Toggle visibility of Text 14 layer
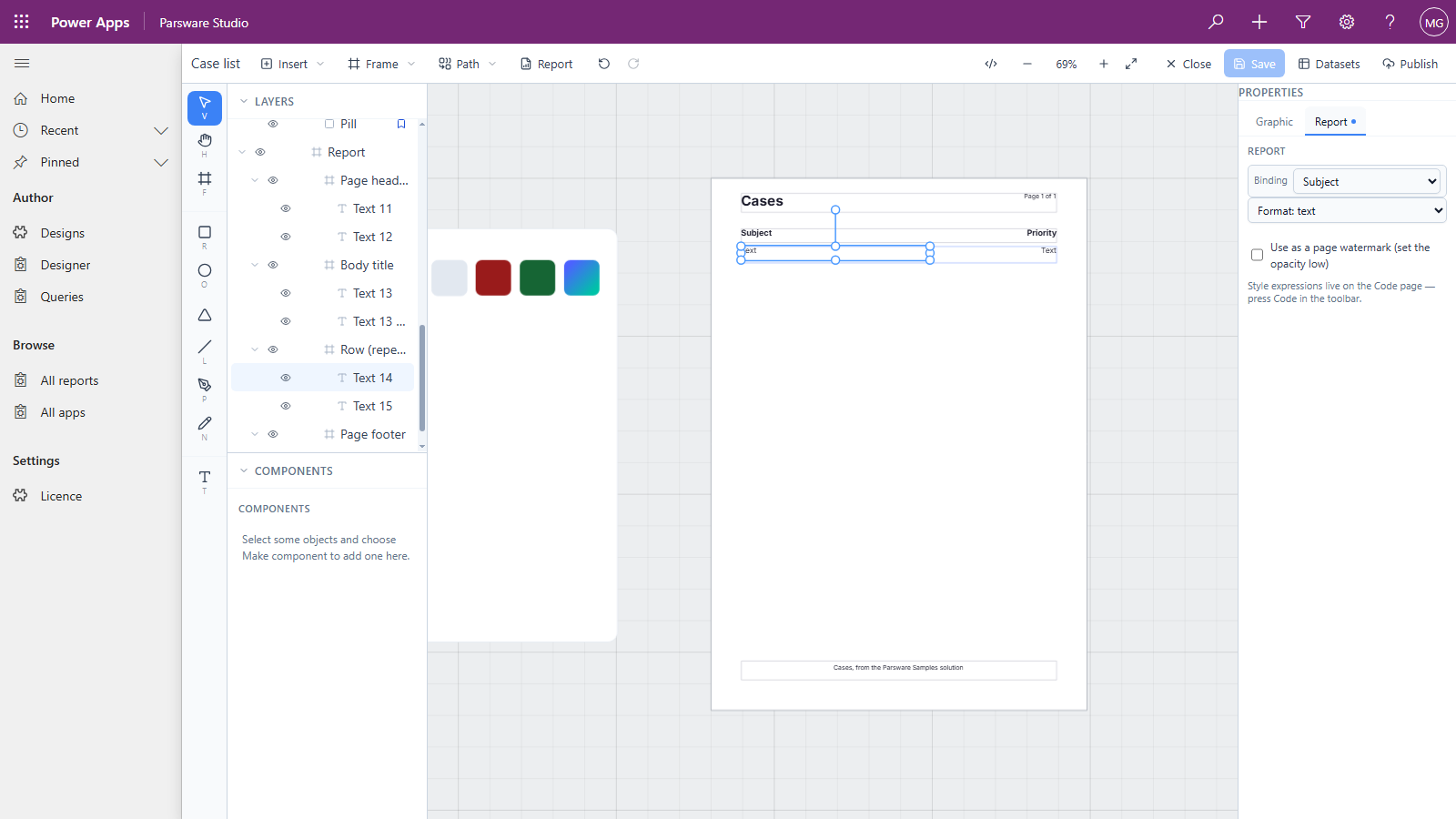The image size is (1456, 819). click(x=286, y=378)
